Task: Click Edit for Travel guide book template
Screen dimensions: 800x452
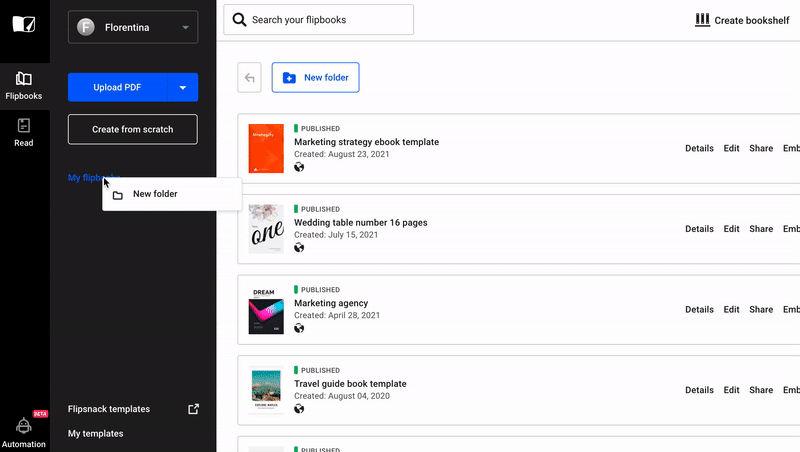Action: [x=731, y=390]
